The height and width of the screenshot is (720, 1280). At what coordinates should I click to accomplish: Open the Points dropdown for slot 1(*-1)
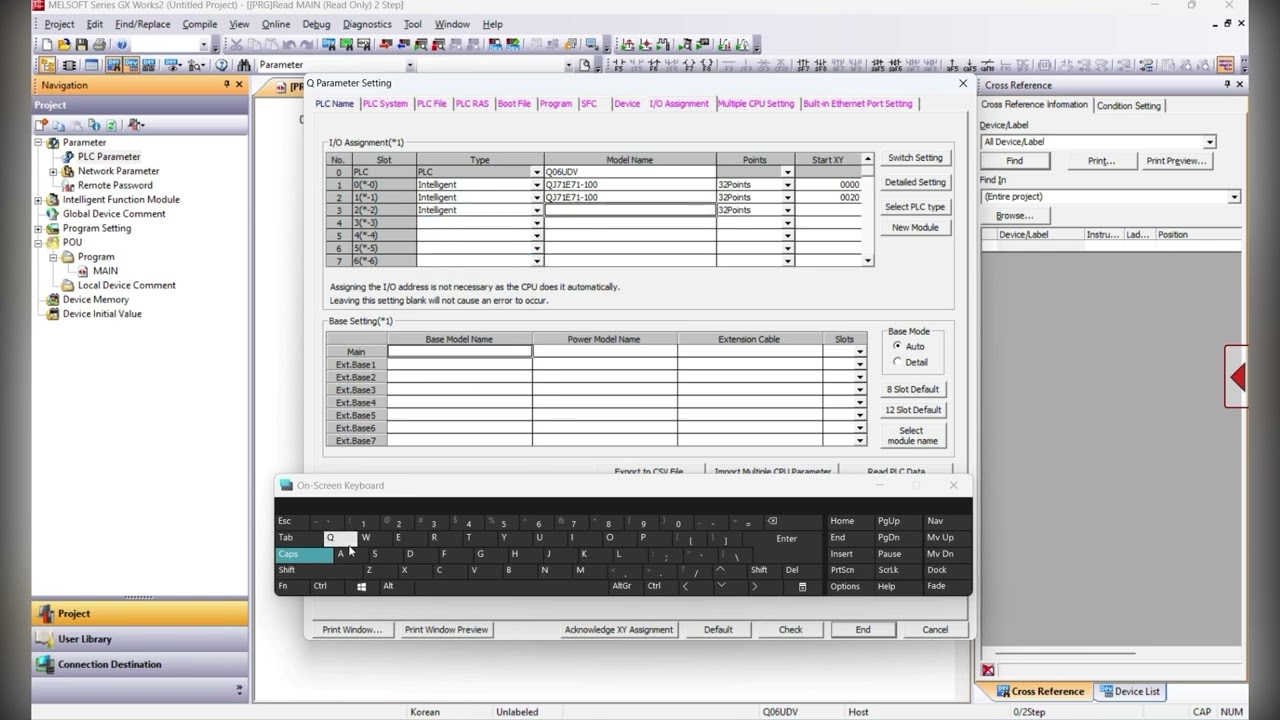point(787,198)
